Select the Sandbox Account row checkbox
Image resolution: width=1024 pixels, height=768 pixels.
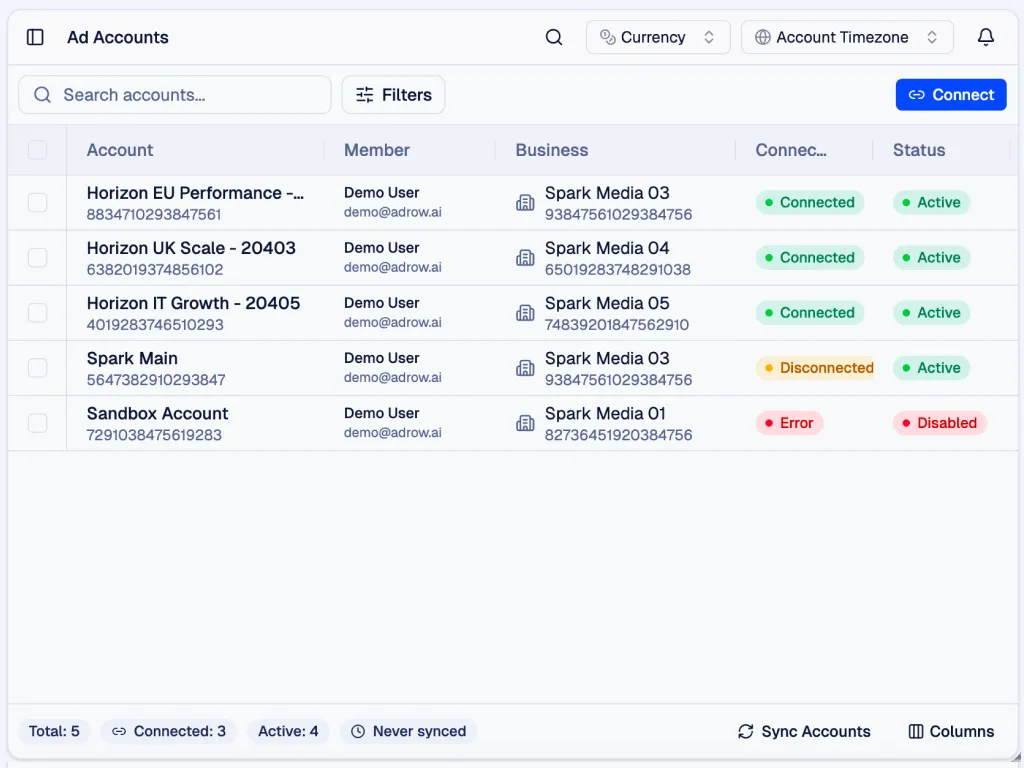37,422
